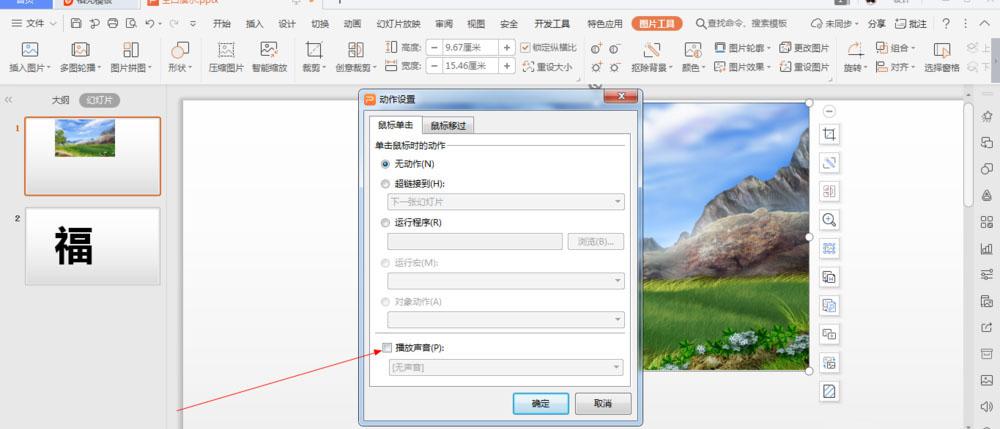The width and height of the screenshot is (1000, 429).
Task: Expand the Picture Effects (图片效果) dropdown
Action: (x=768, y=67)
